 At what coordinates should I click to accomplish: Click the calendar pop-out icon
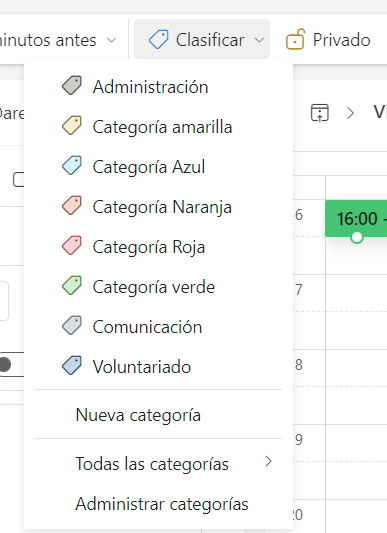pos(320,113)
